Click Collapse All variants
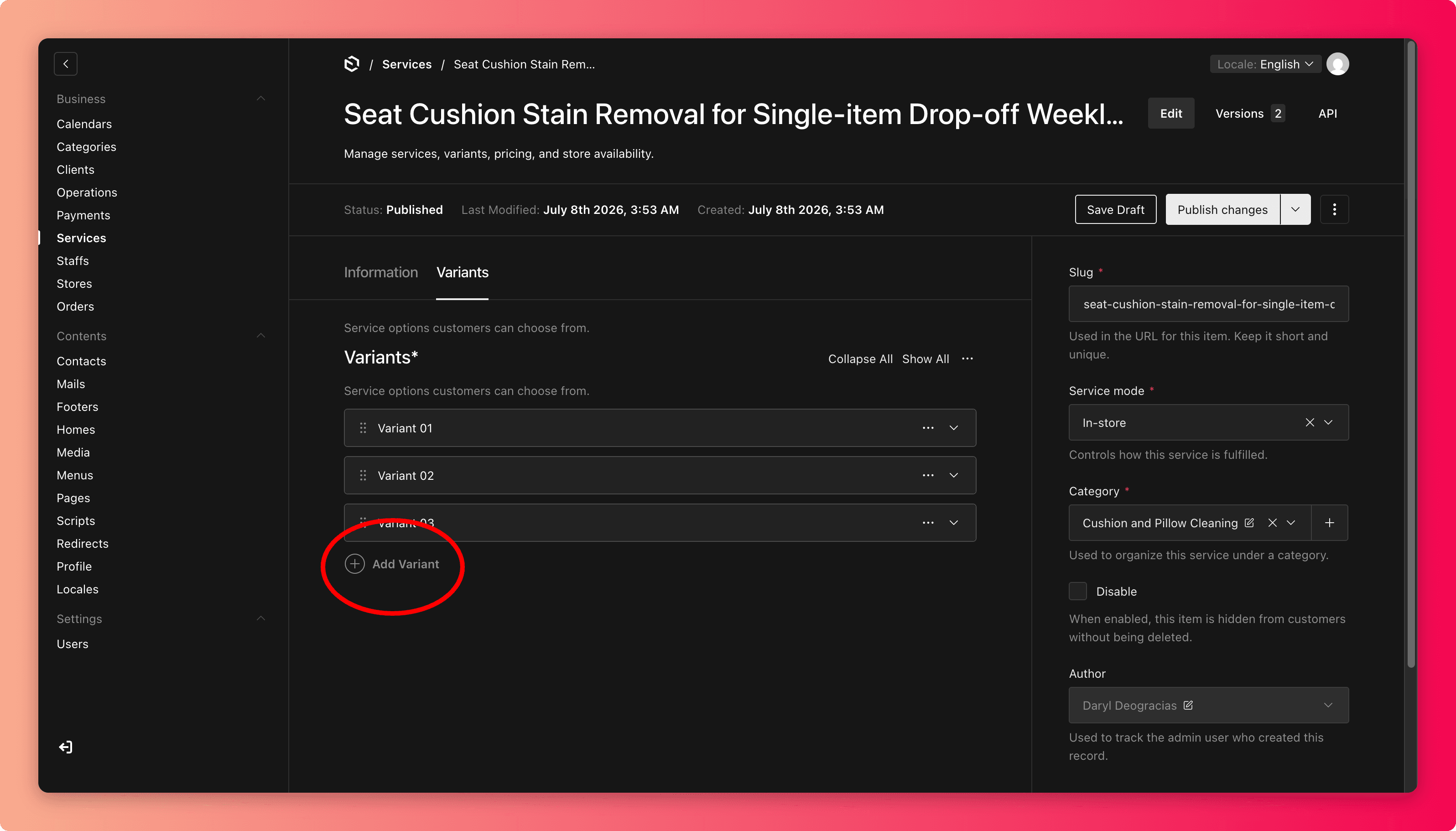1456x831 pixels. pyautogui.click(x=860, y=359)
